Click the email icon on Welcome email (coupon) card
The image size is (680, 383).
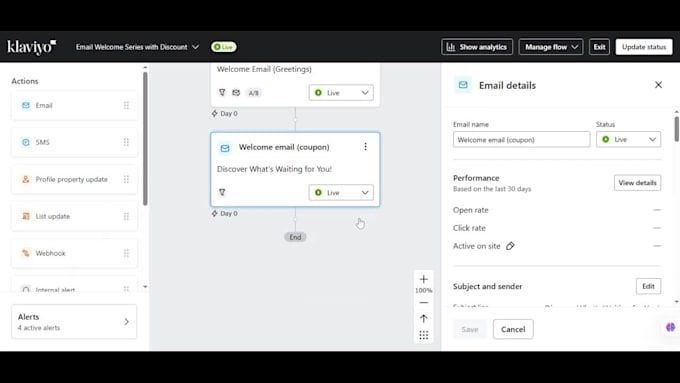pyautogui.click(x=225, y=148)
